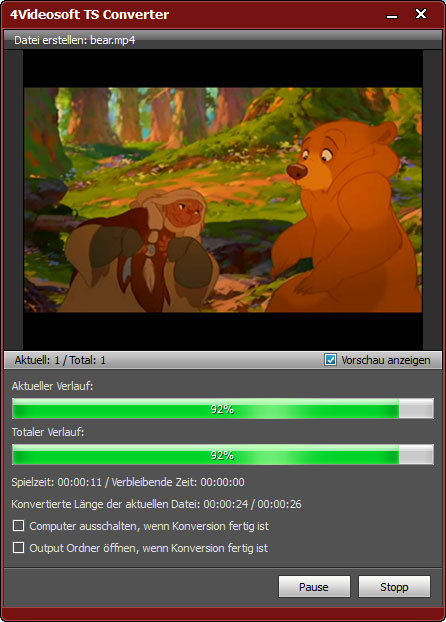
Task: Click the Vorschau anzeigen label text
Action: coord(386,360)
